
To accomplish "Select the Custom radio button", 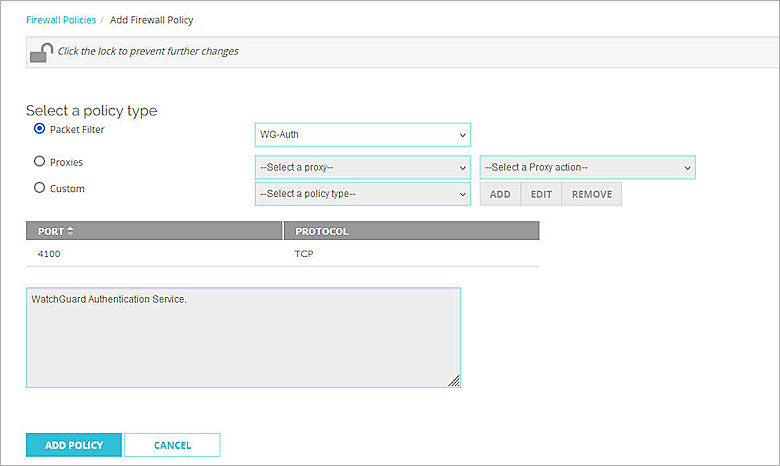I will pyautogui.click(x=39, y=188).
